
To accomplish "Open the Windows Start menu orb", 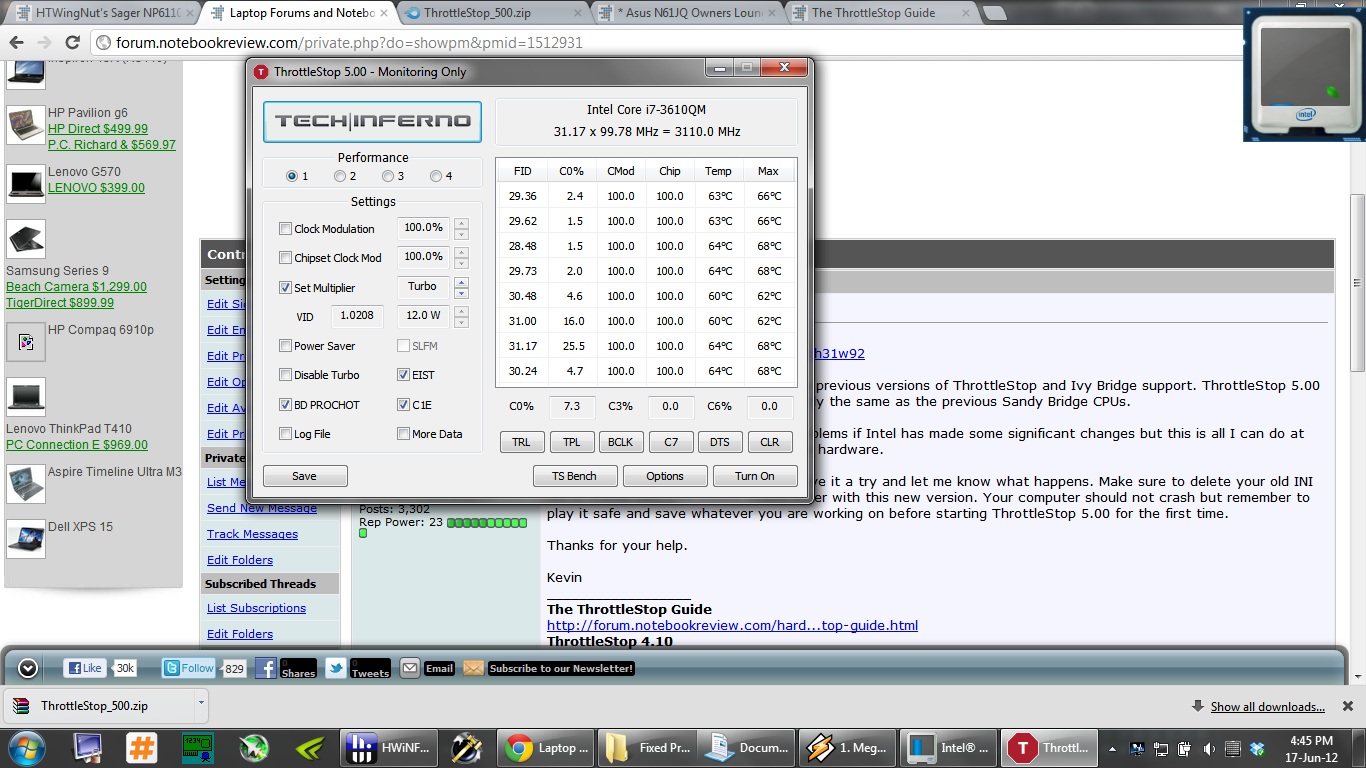I will (27, 746).
